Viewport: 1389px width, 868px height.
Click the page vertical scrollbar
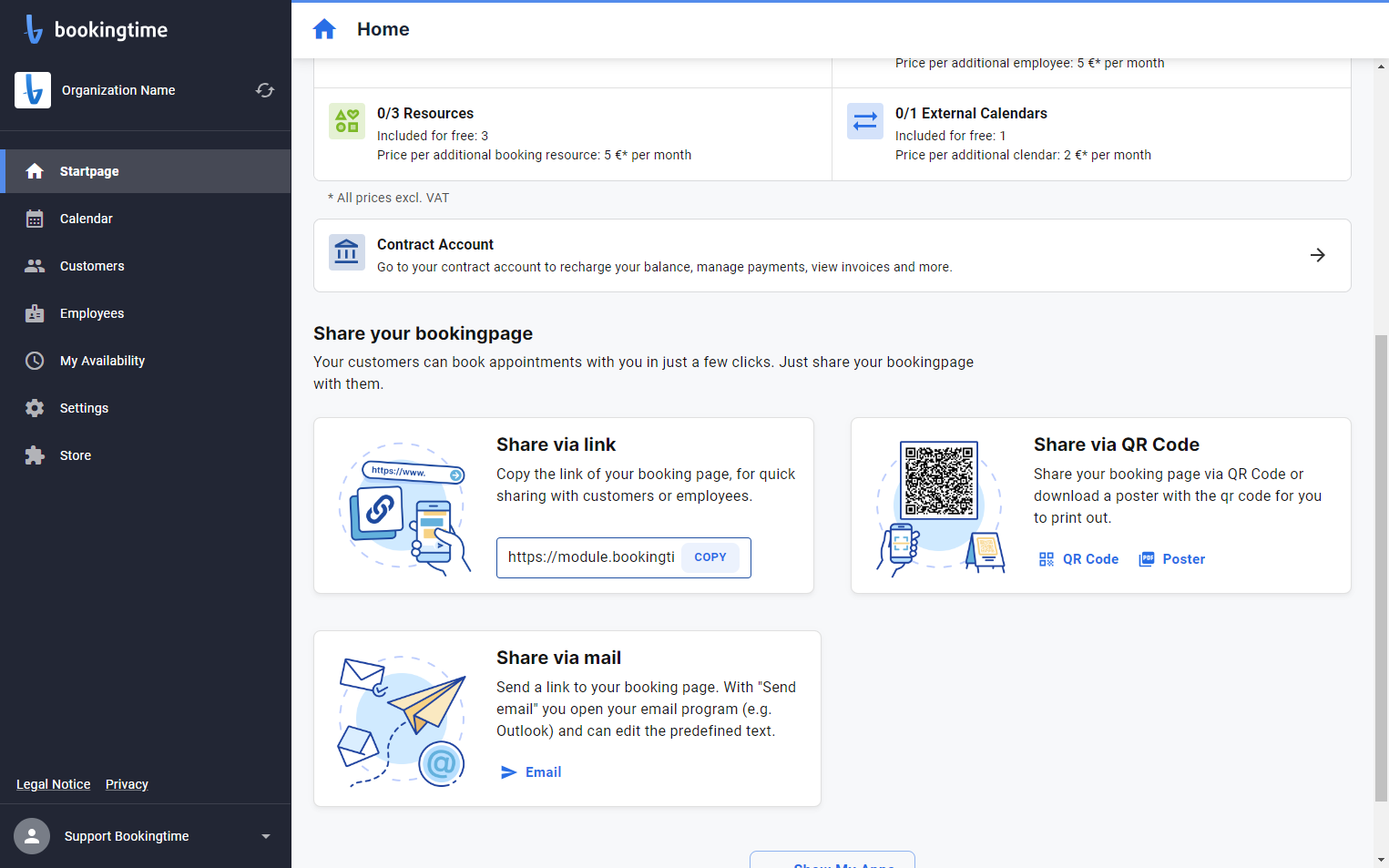click(x=1382, y=568)
